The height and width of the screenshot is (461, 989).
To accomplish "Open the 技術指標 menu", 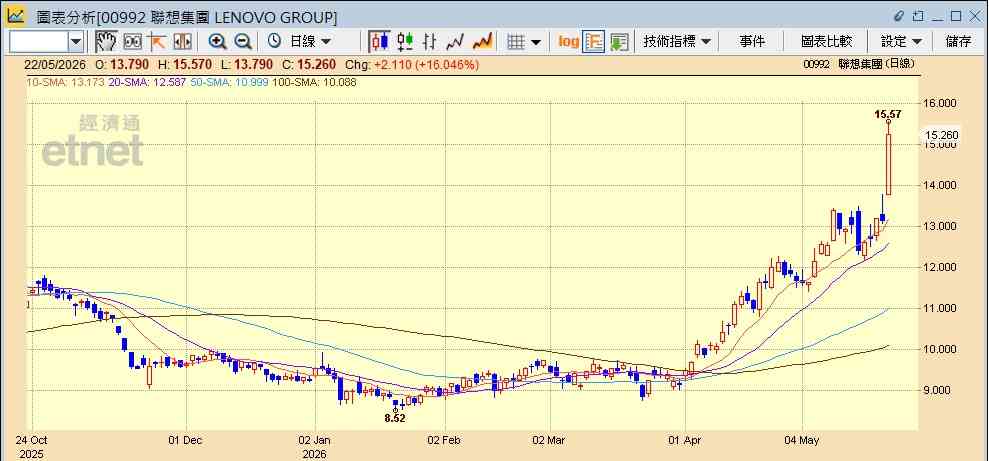I will coord(677,42).
